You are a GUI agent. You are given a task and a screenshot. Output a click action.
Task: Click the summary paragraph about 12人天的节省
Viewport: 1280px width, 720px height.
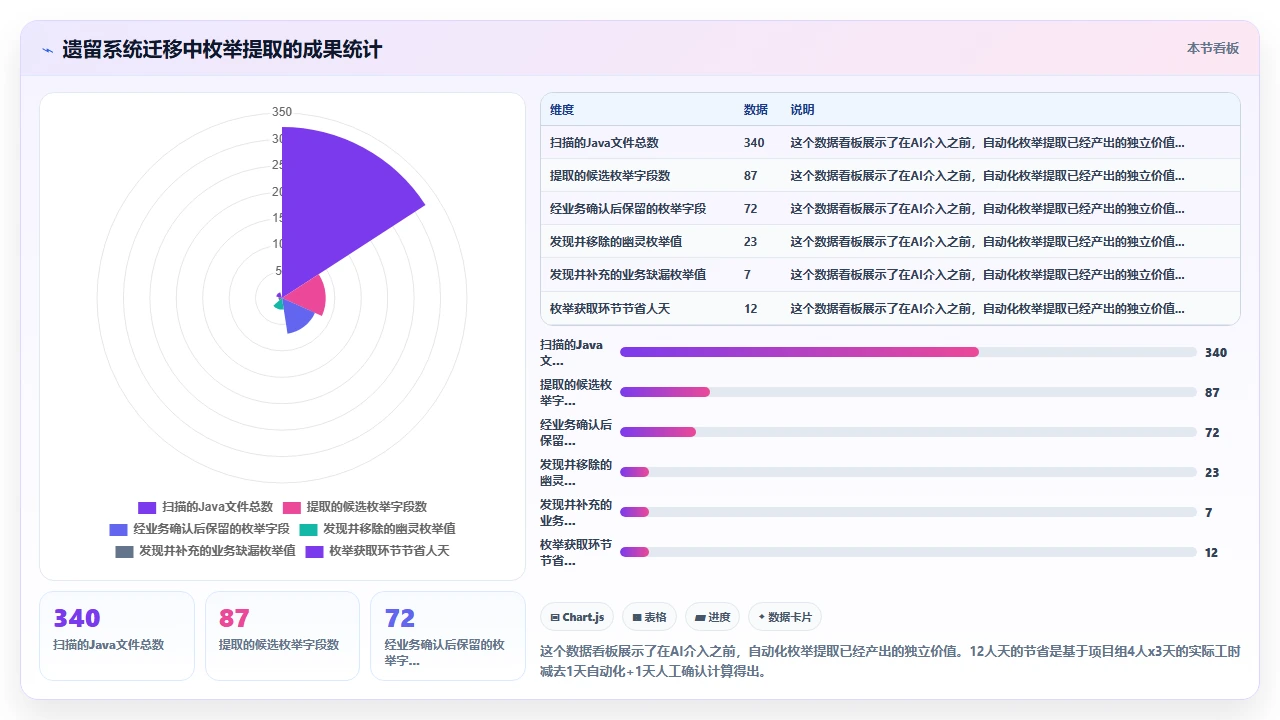[890, 661]
